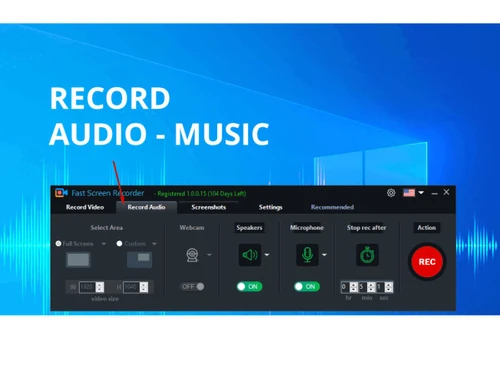Screen dimensions: 500x375
Task: Click the Fast Screen Recorder logo icon
Action: (61, 193)
